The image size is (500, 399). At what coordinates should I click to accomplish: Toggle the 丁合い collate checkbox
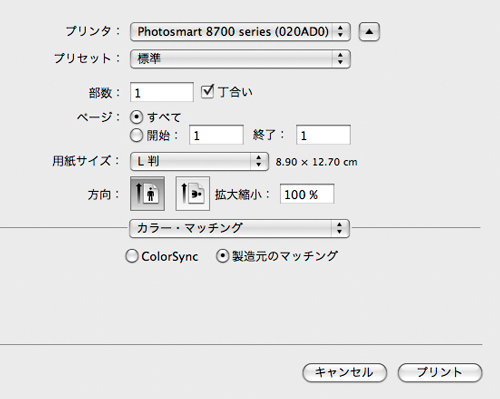[x=207, y=91]
